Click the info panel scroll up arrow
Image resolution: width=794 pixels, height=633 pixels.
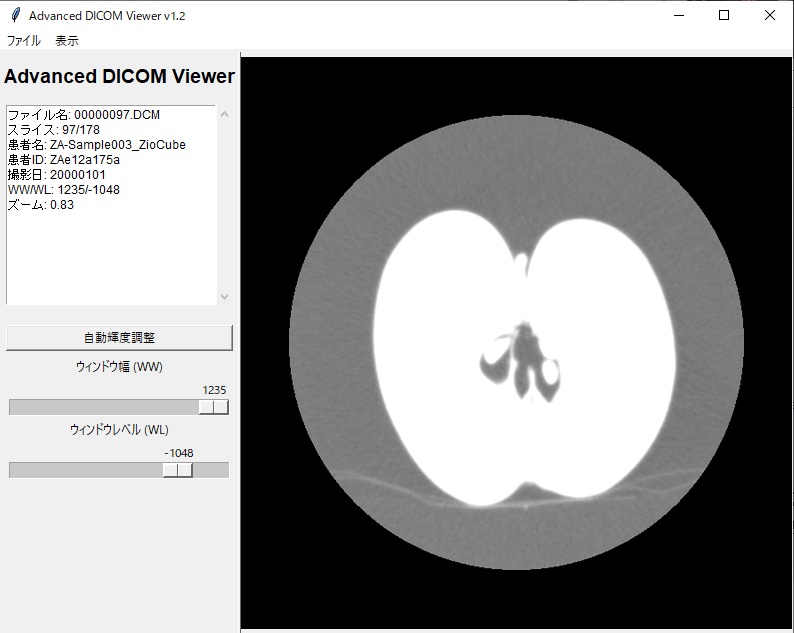[x=224, y=114]
